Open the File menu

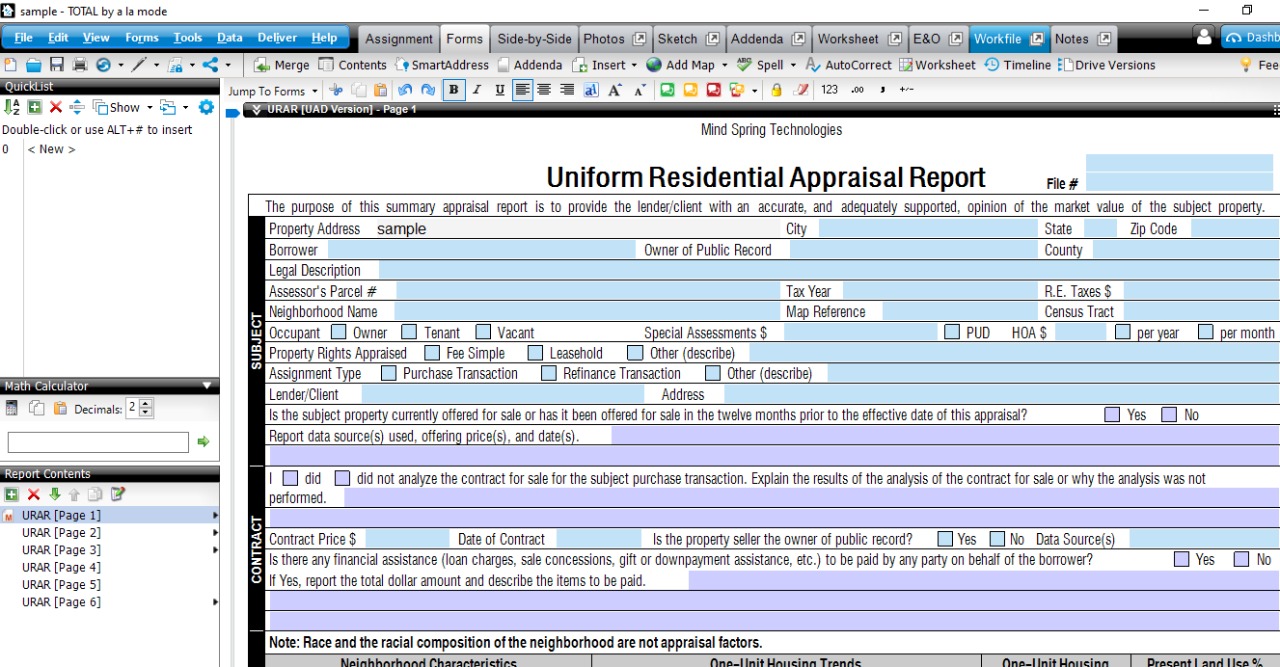point(23,38)
